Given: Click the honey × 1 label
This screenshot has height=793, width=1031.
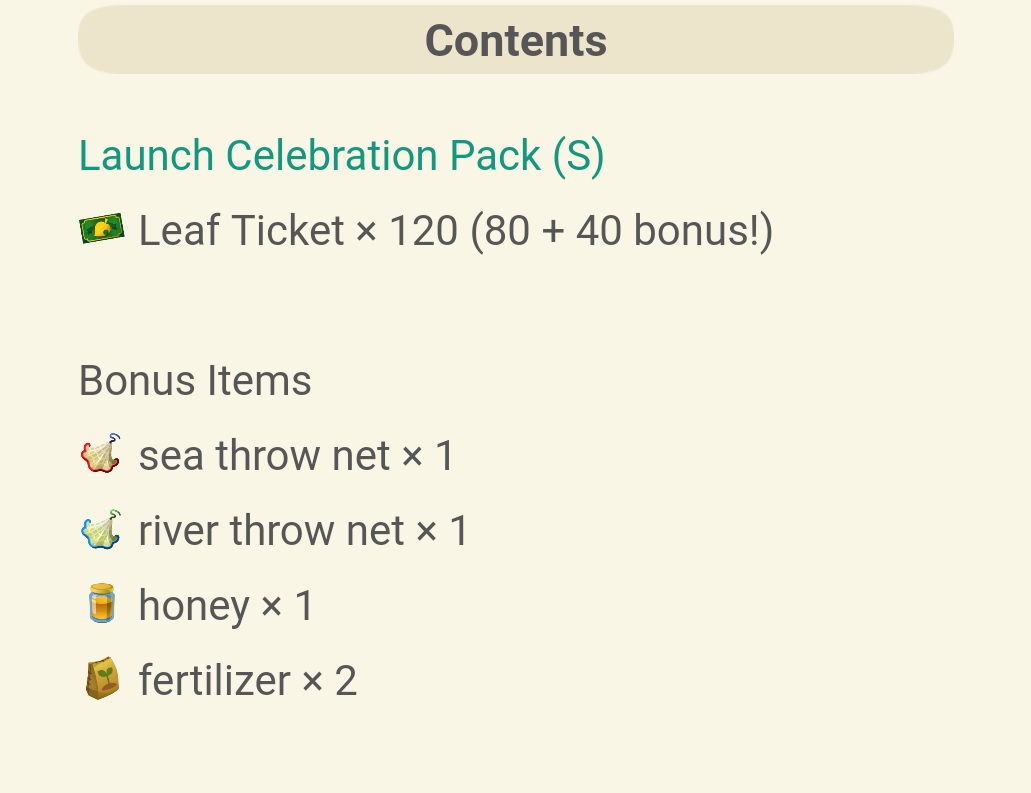Looking at the screenshot, I should (226, 606).
